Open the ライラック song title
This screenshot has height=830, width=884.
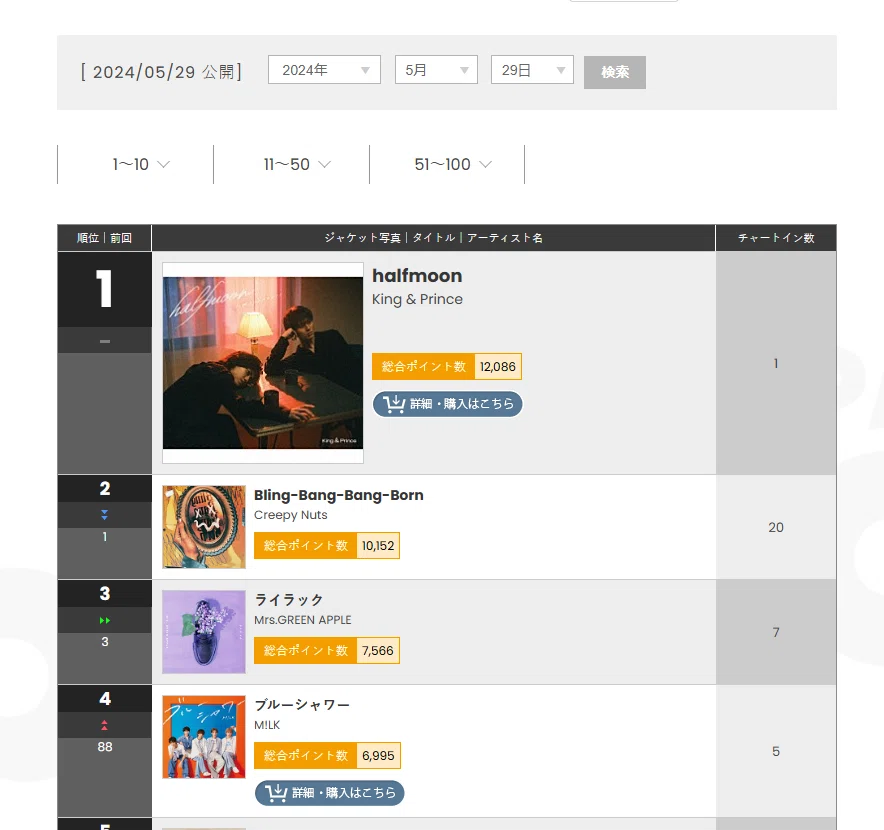click(289, 600)
